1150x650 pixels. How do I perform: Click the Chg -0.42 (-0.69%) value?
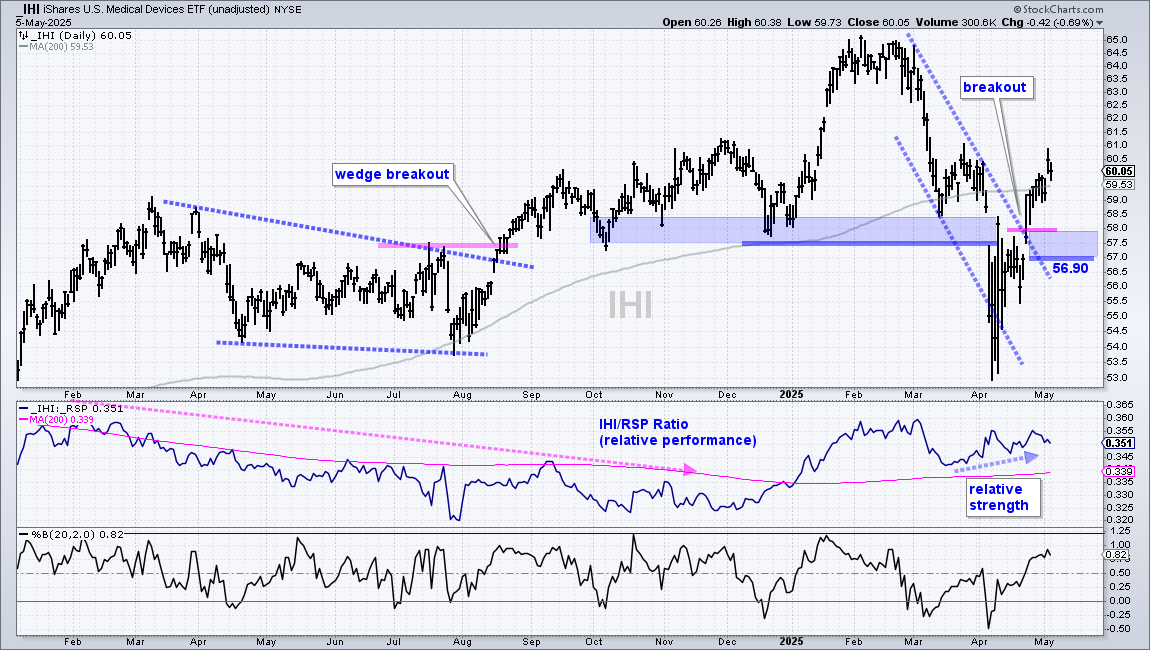(1047, 23)
